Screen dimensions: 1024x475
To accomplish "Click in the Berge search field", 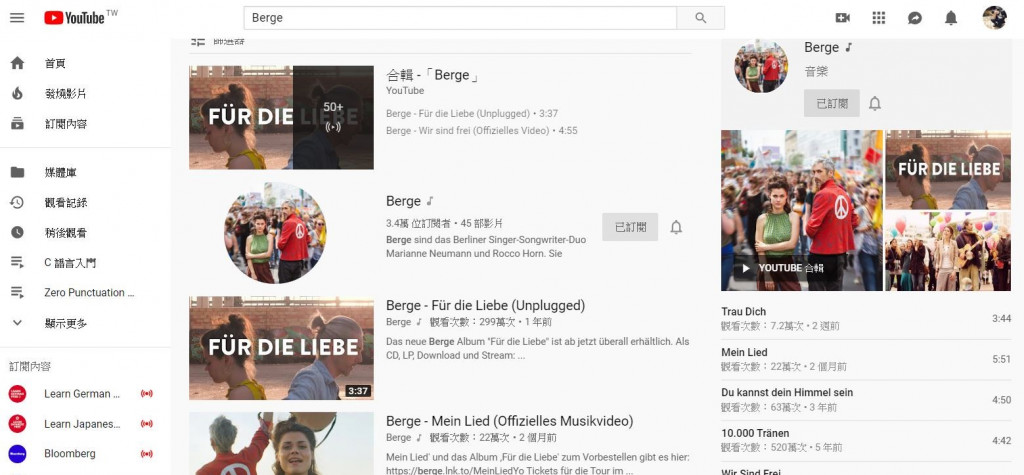I will 460,18.
